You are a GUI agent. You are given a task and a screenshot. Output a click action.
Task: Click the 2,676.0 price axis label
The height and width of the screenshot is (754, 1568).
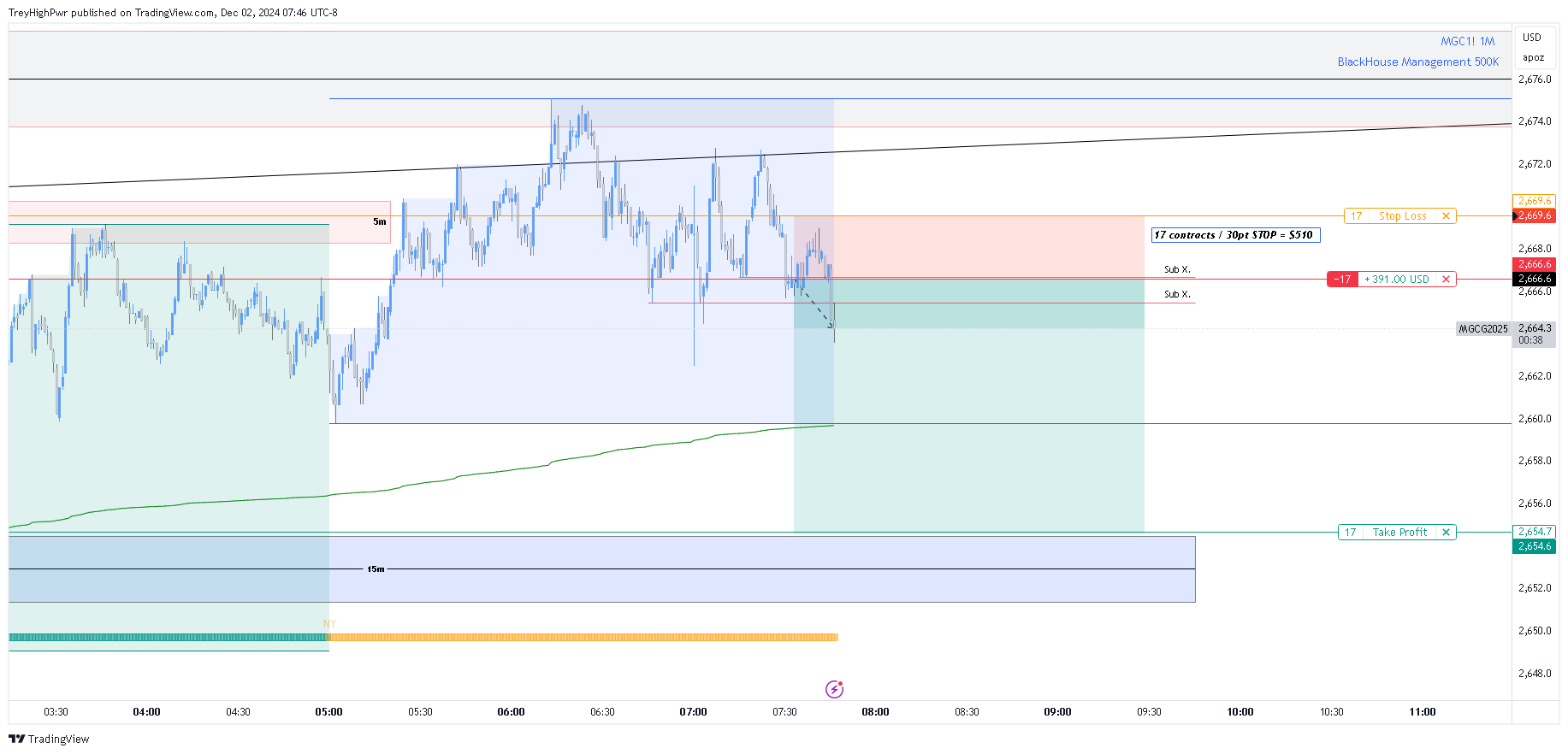(x=1535, y=80)
